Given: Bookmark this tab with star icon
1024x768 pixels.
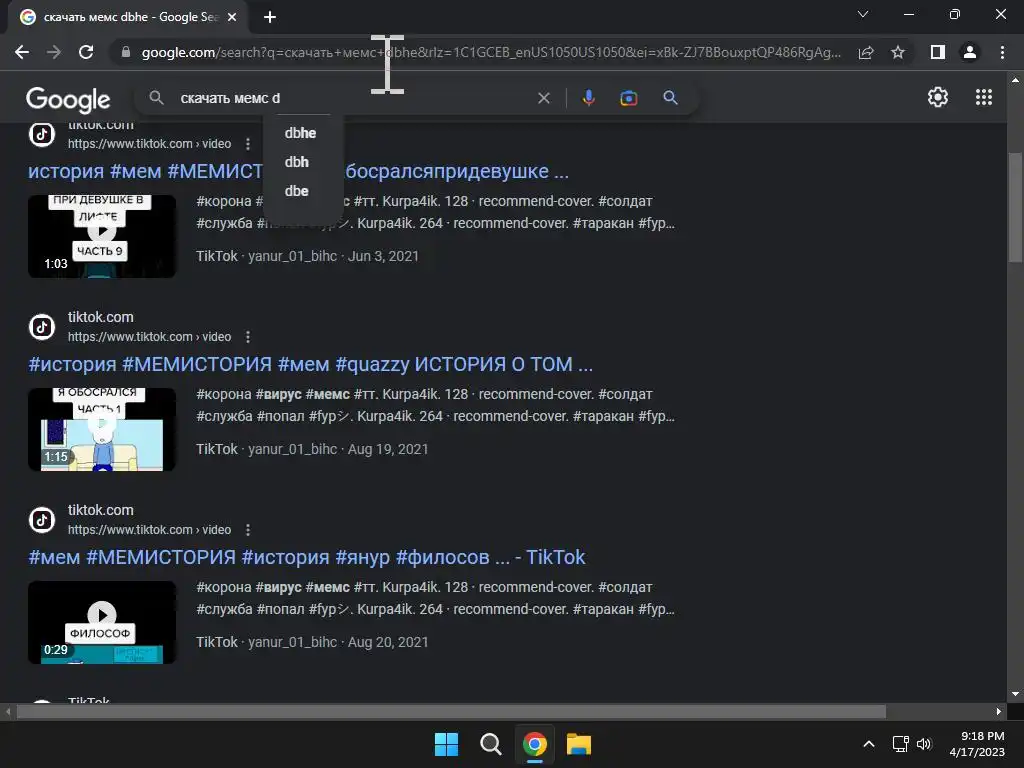Looking at the screenshot, I should pos(898,52).
